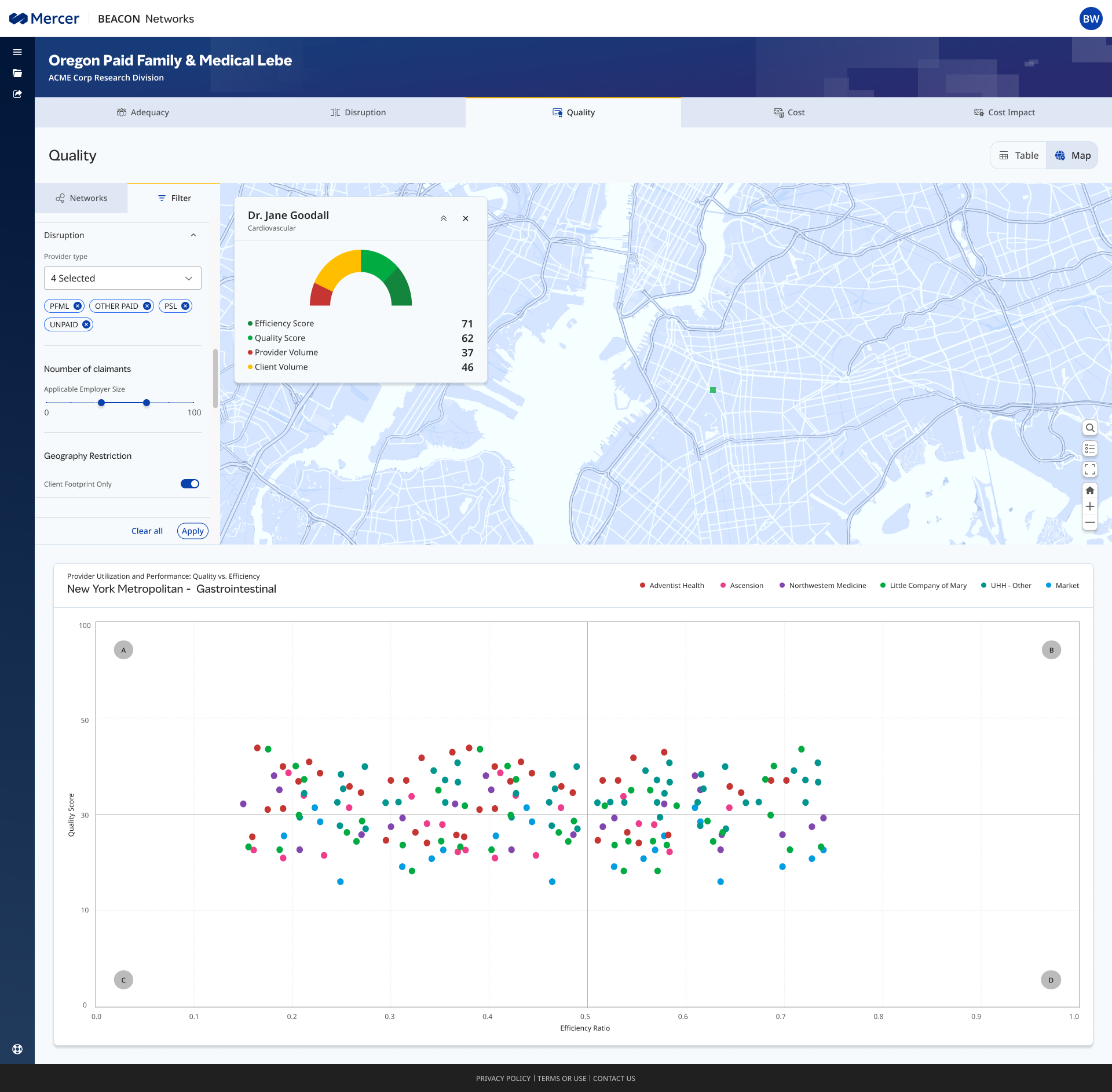Open the Provider type dropdown

123,278
